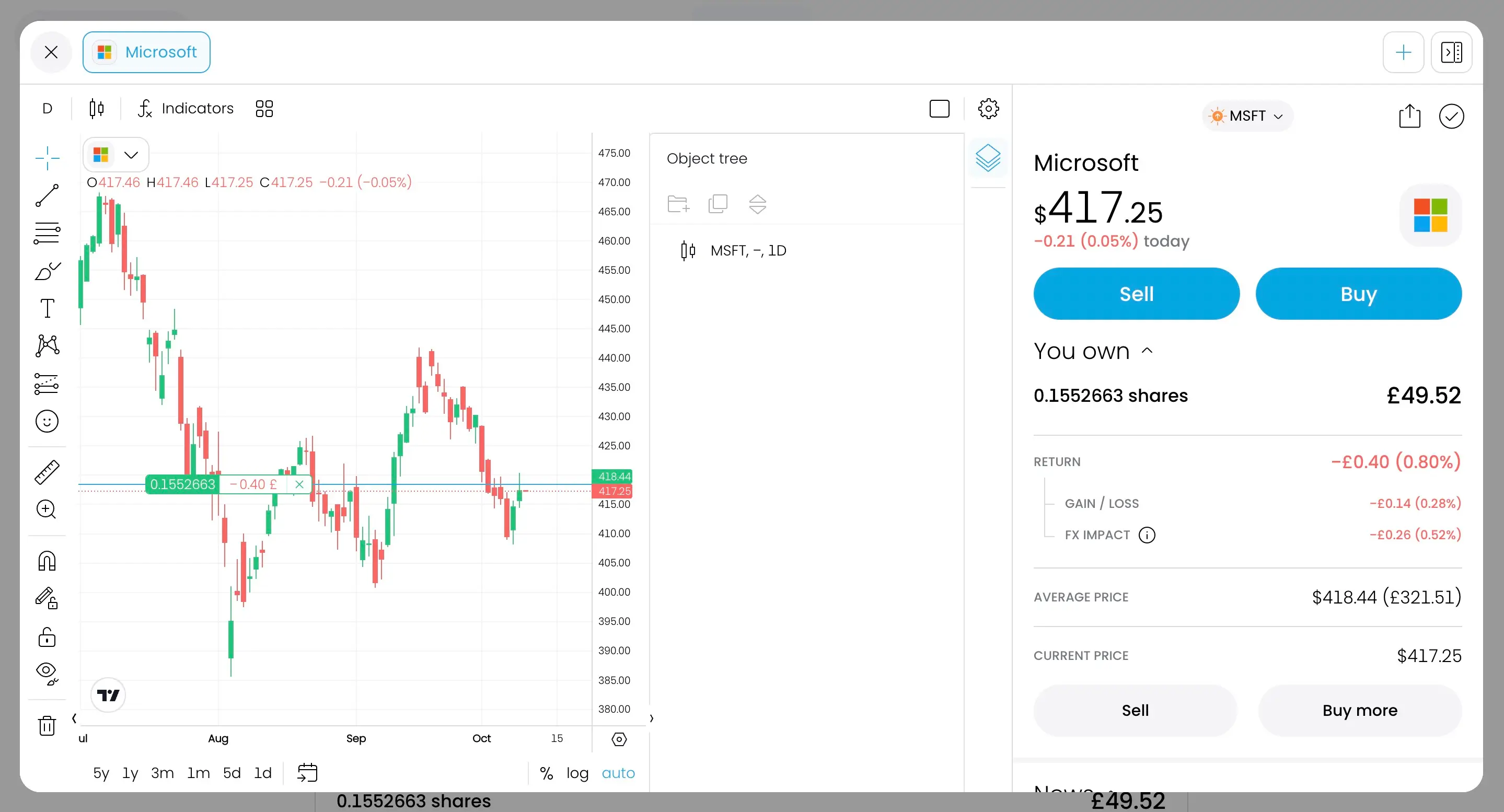Select the trend line drawing tool
The width and height of the screenshot is (1504, 812).
[47, 195]
